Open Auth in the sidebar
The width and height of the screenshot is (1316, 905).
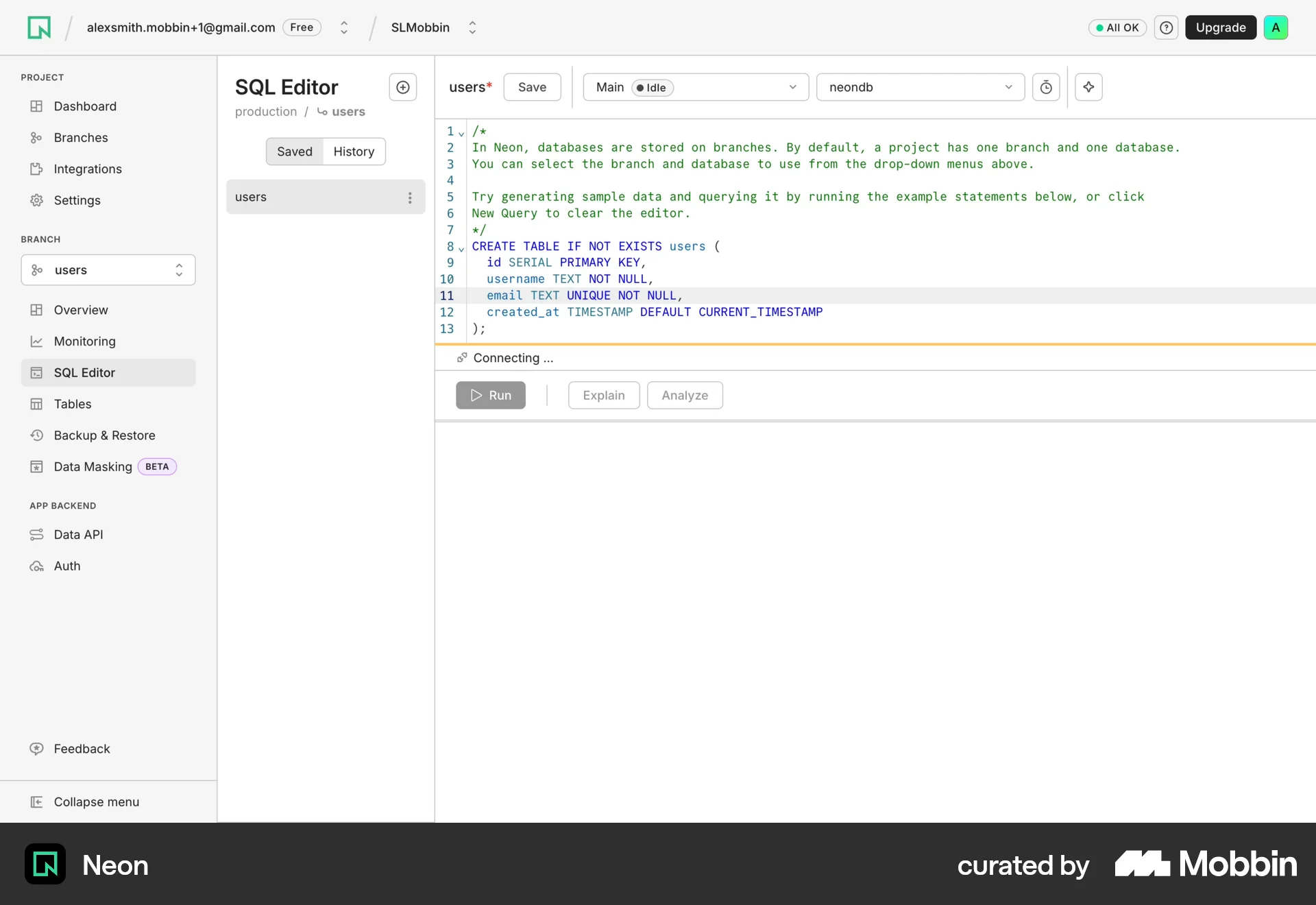click(108, 566)
